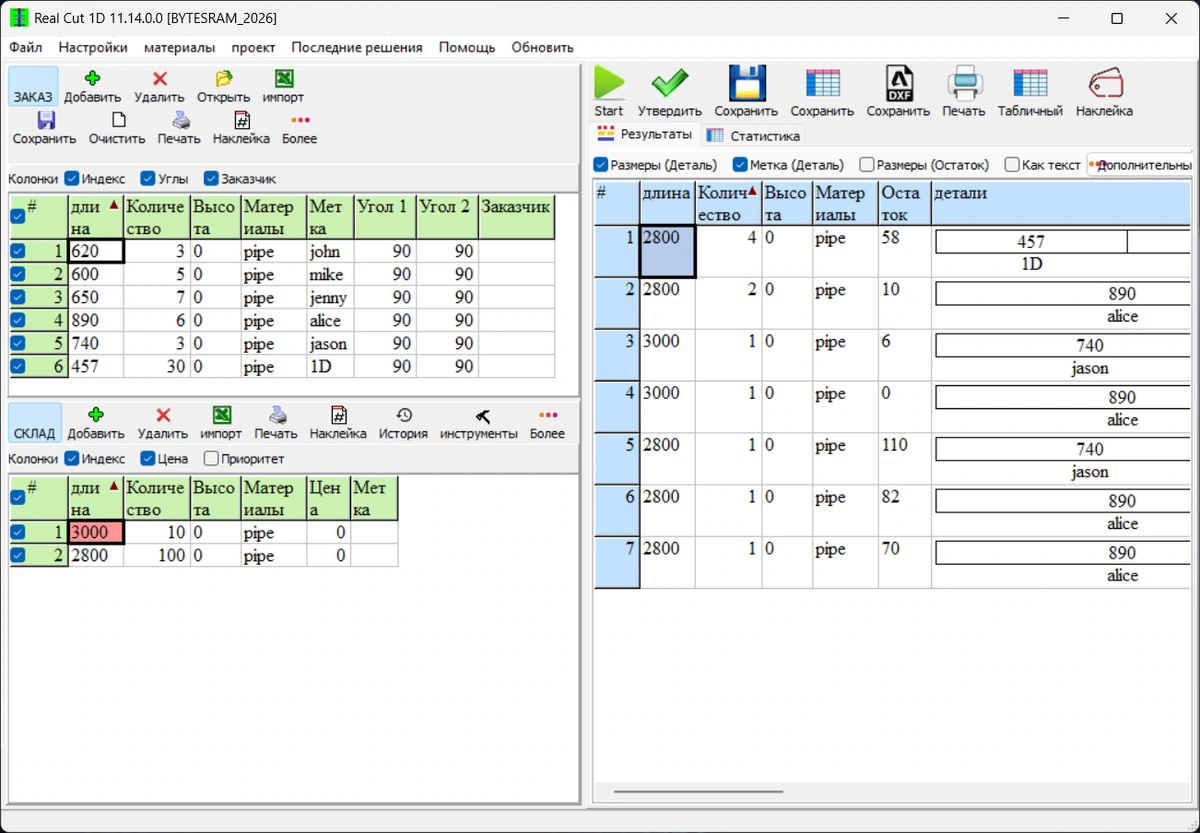Click the СКЛАД panel button
Viewport: 1200px width, 833px height.
pyautogui.click(x=35, y=422)
